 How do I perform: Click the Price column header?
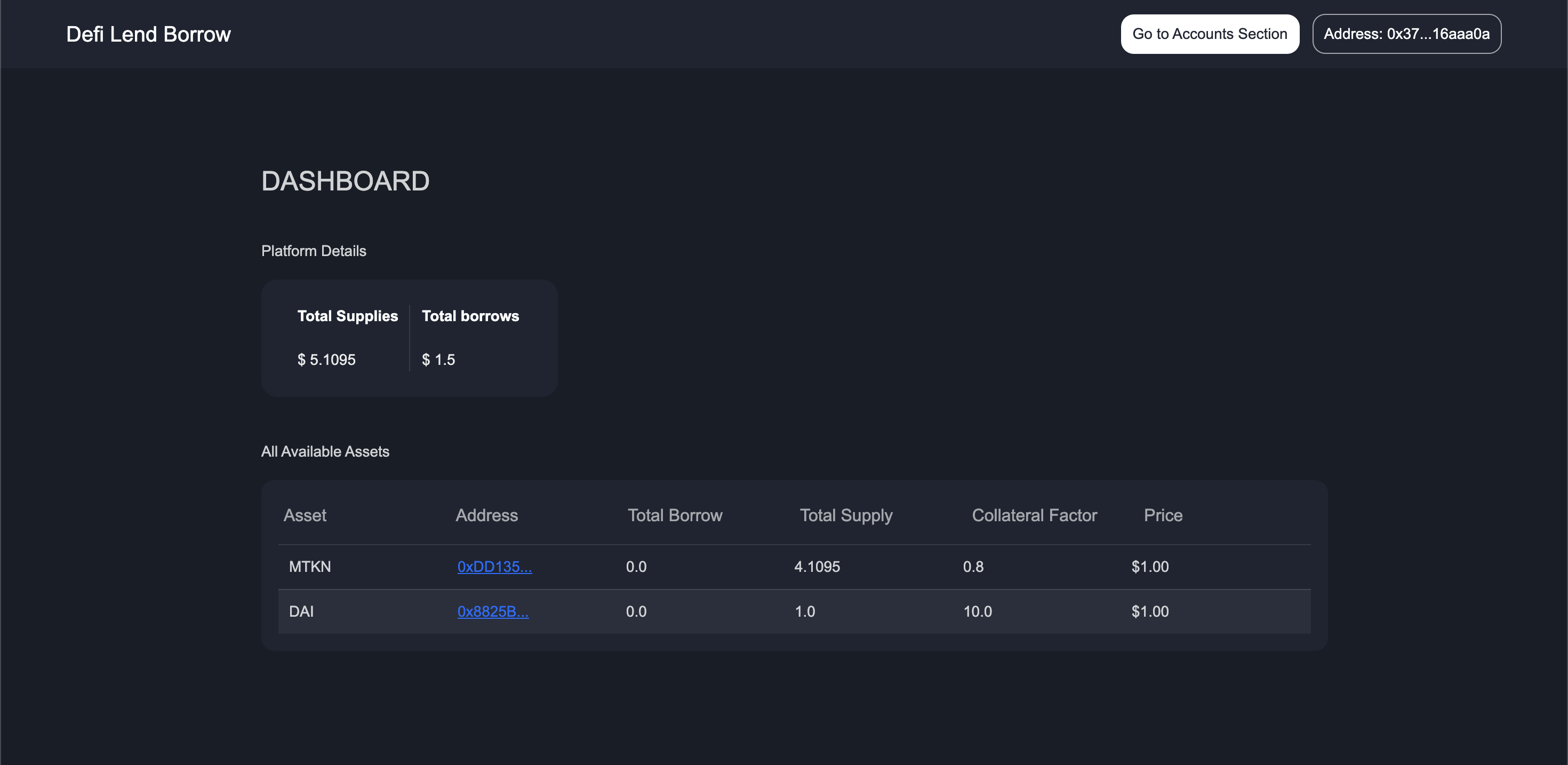[x=1163, y=515]
